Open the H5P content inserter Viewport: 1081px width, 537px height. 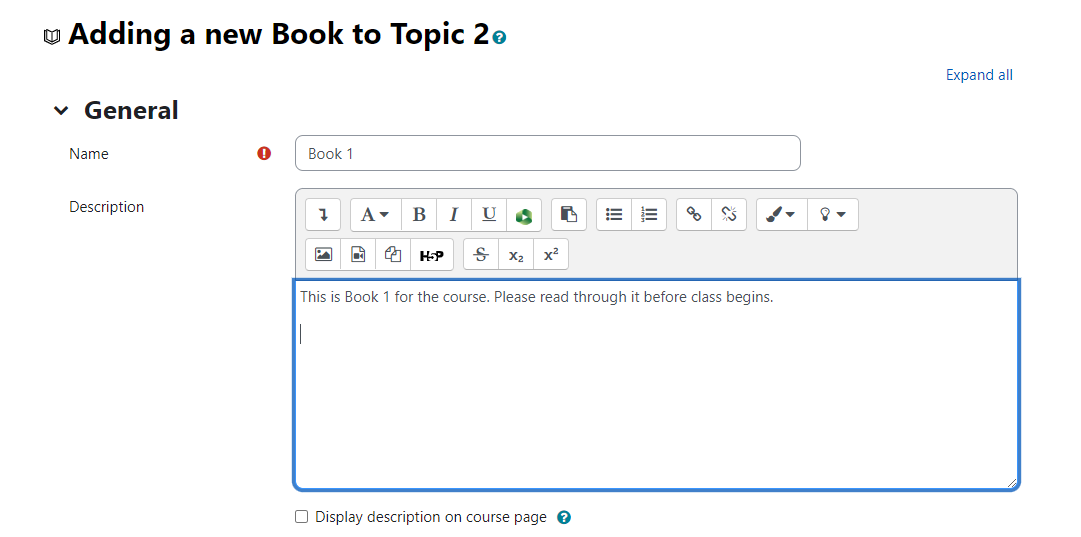(x=431, y=254)
